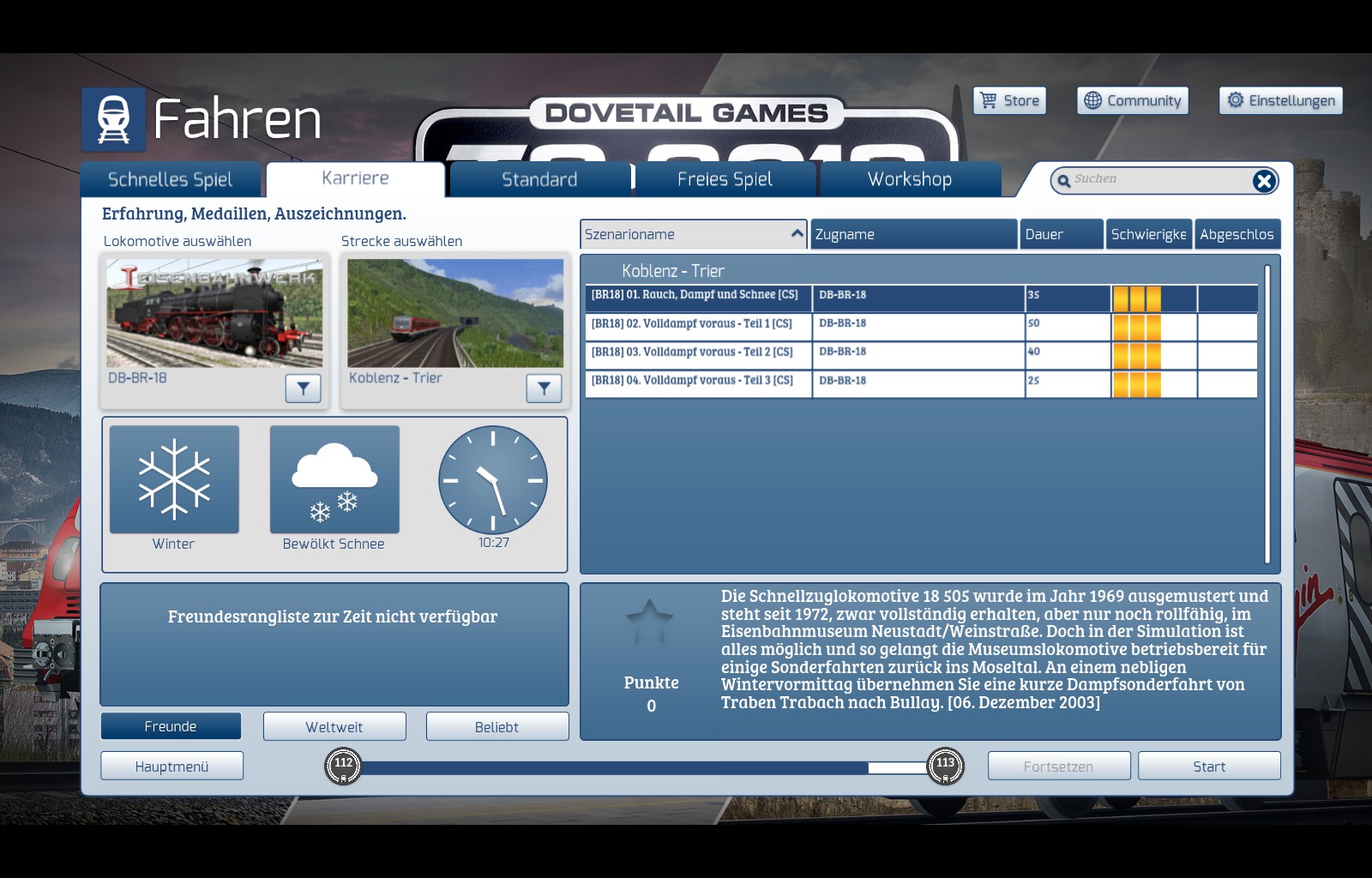
Task: Show the Freunde leaderboard
Action: pyautogui.click(x=171, y=726)
